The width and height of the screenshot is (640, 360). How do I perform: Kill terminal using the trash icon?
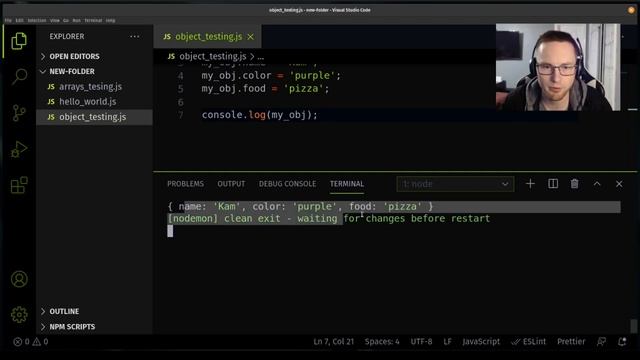click(x=575, y=184)
